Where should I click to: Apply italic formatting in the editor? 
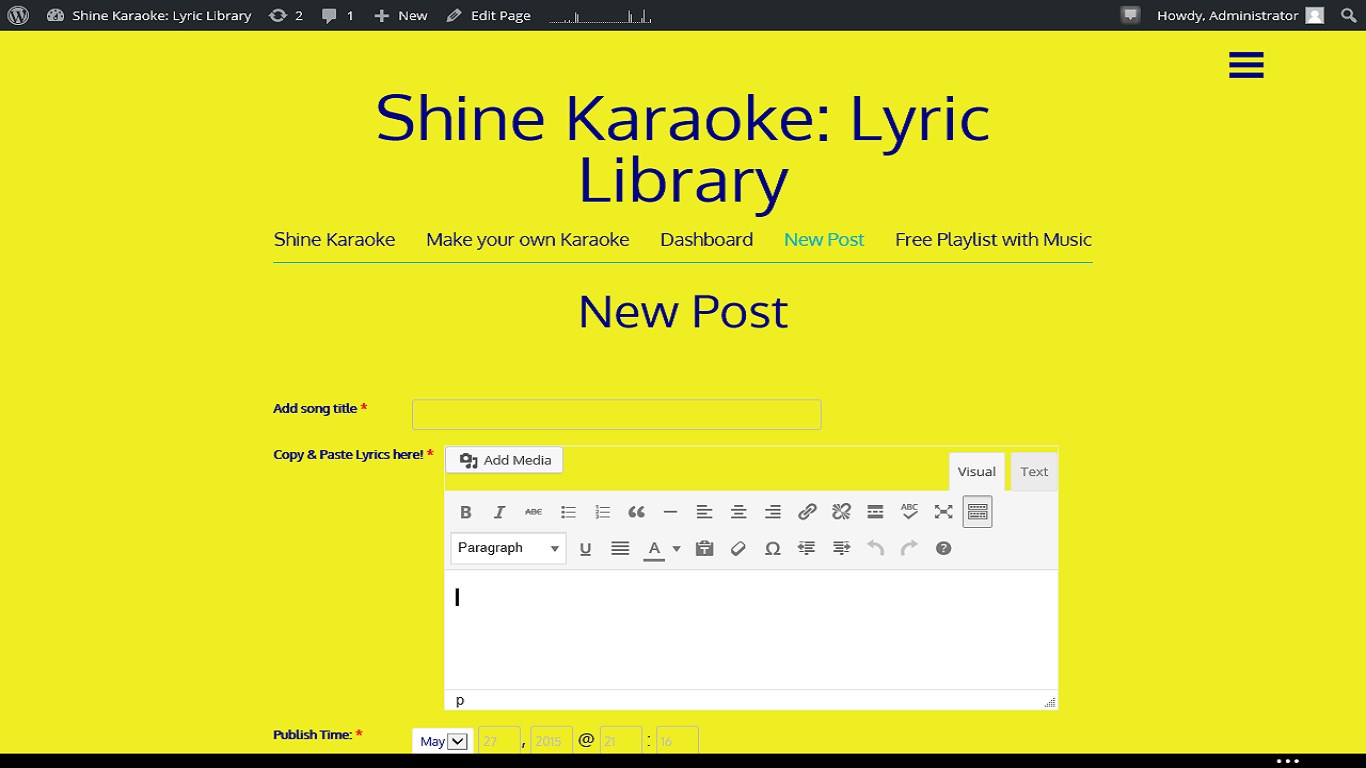pyautogui.click(x=499, y=512)
